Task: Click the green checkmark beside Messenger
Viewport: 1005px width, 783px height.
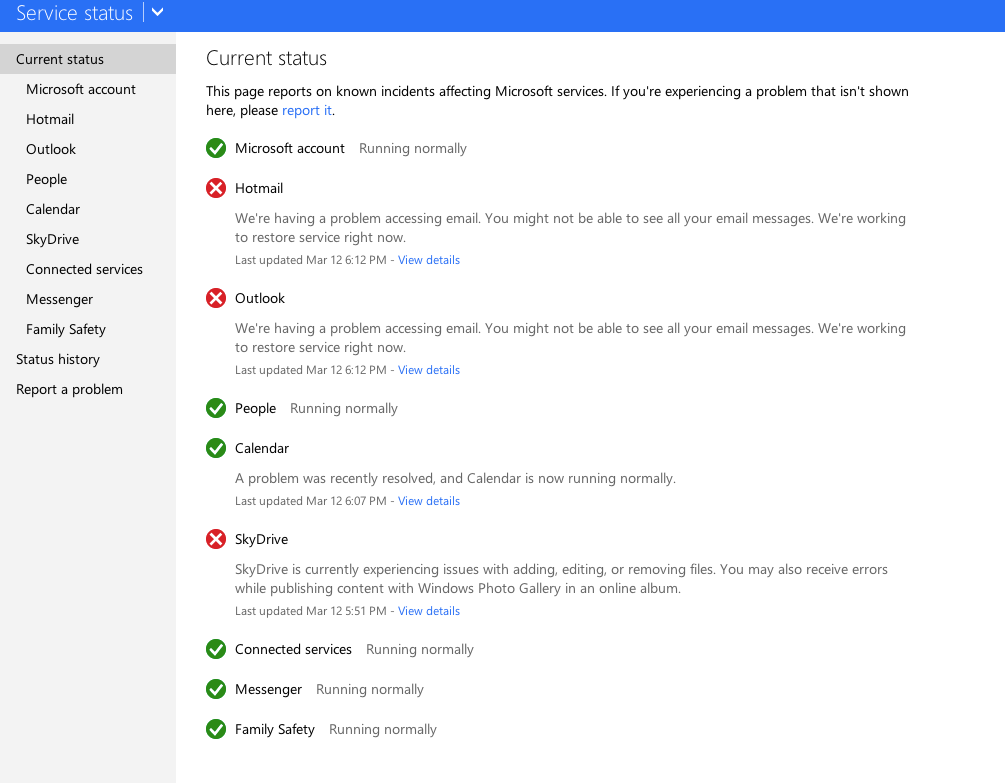Action: tap(216, 689)
